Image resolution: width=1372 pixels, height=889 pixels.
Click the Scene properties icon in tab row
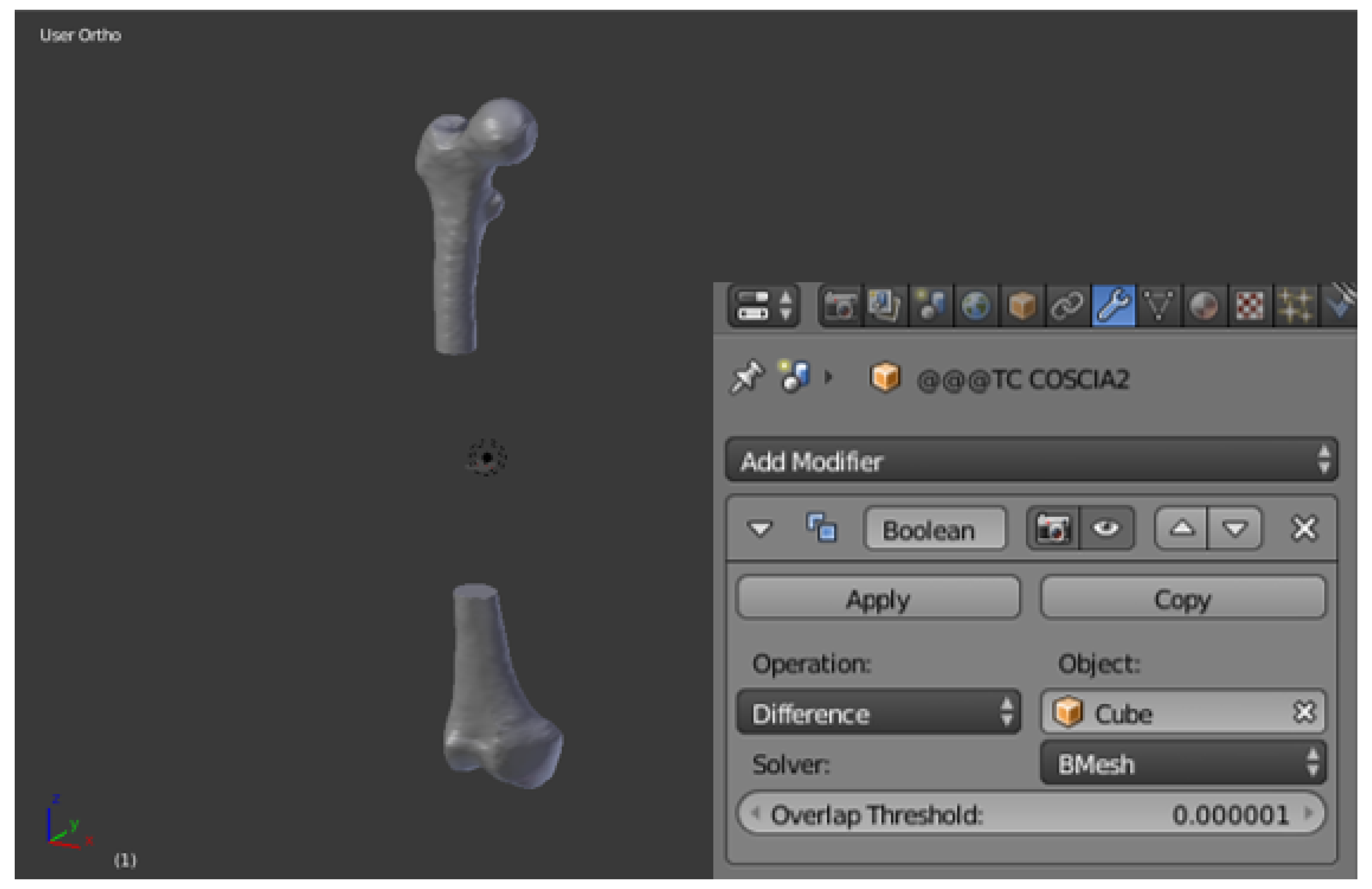pos(930,306)
